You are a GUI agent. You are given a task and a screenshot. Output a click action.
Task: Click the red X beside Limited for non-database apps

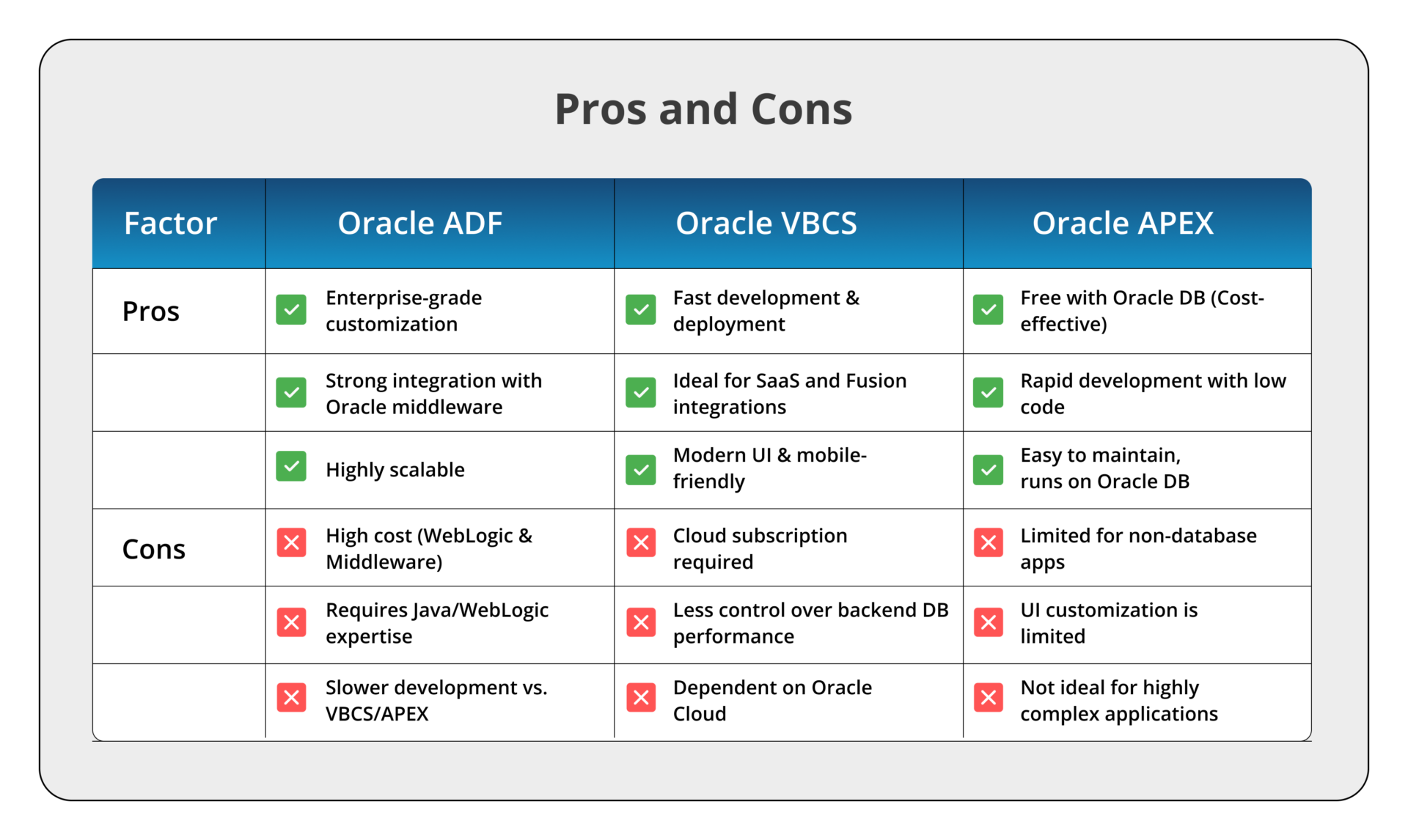click(988, 543)
